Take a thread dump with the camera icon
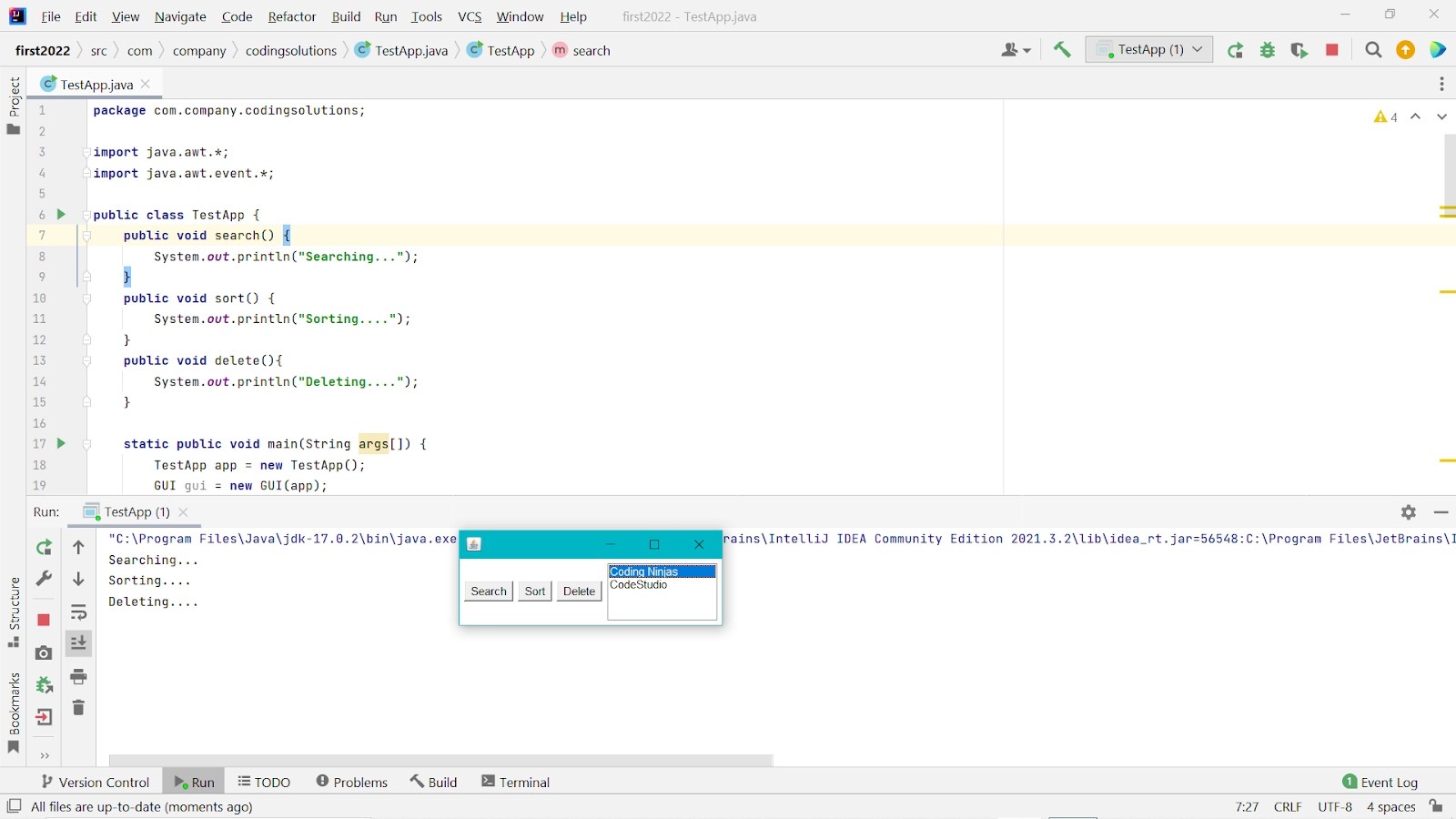The width and height of the screenshot is (1456, 819). point(43,652)
